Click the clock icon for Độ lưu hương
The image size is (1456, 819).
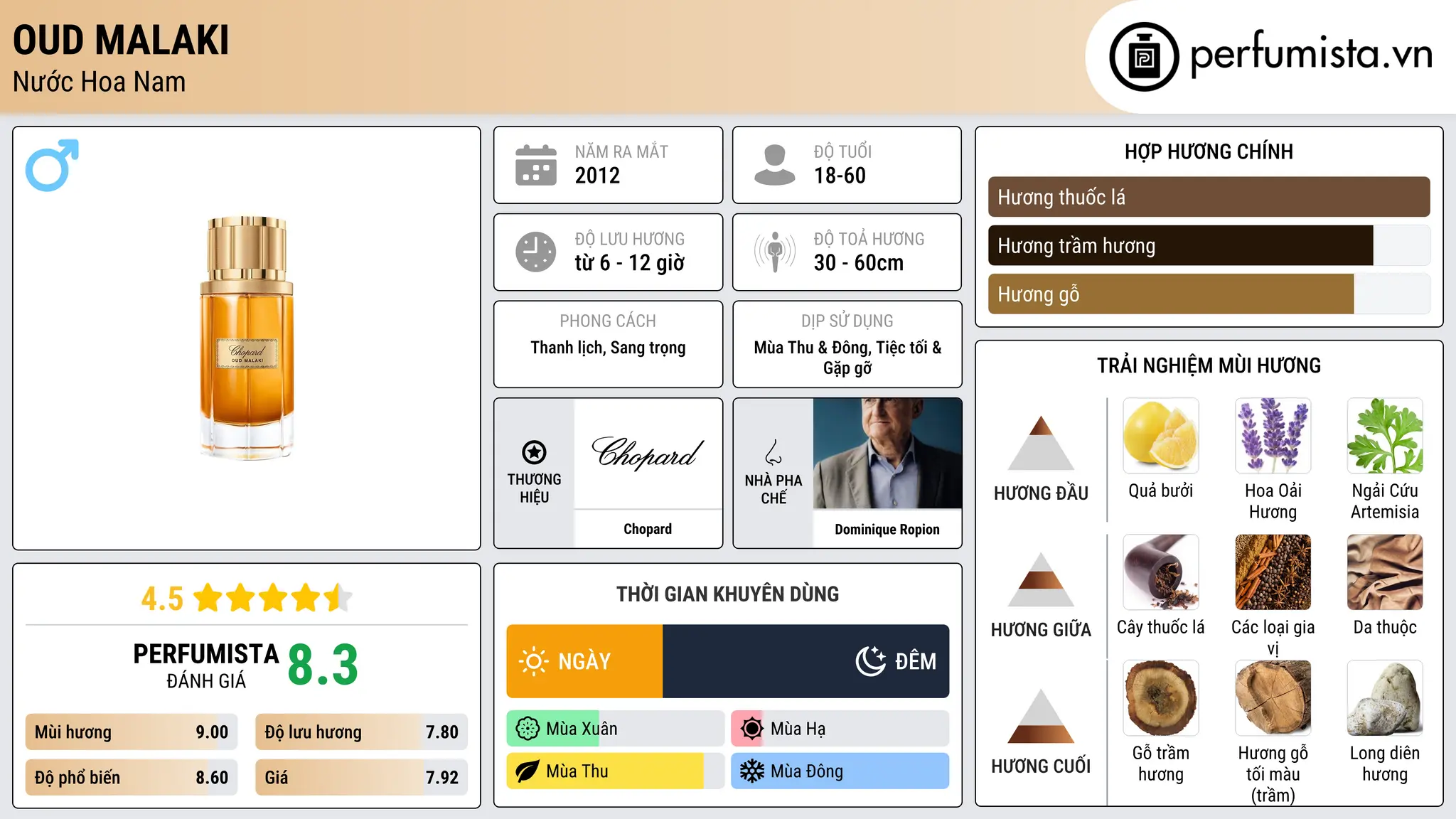(536, 252)
